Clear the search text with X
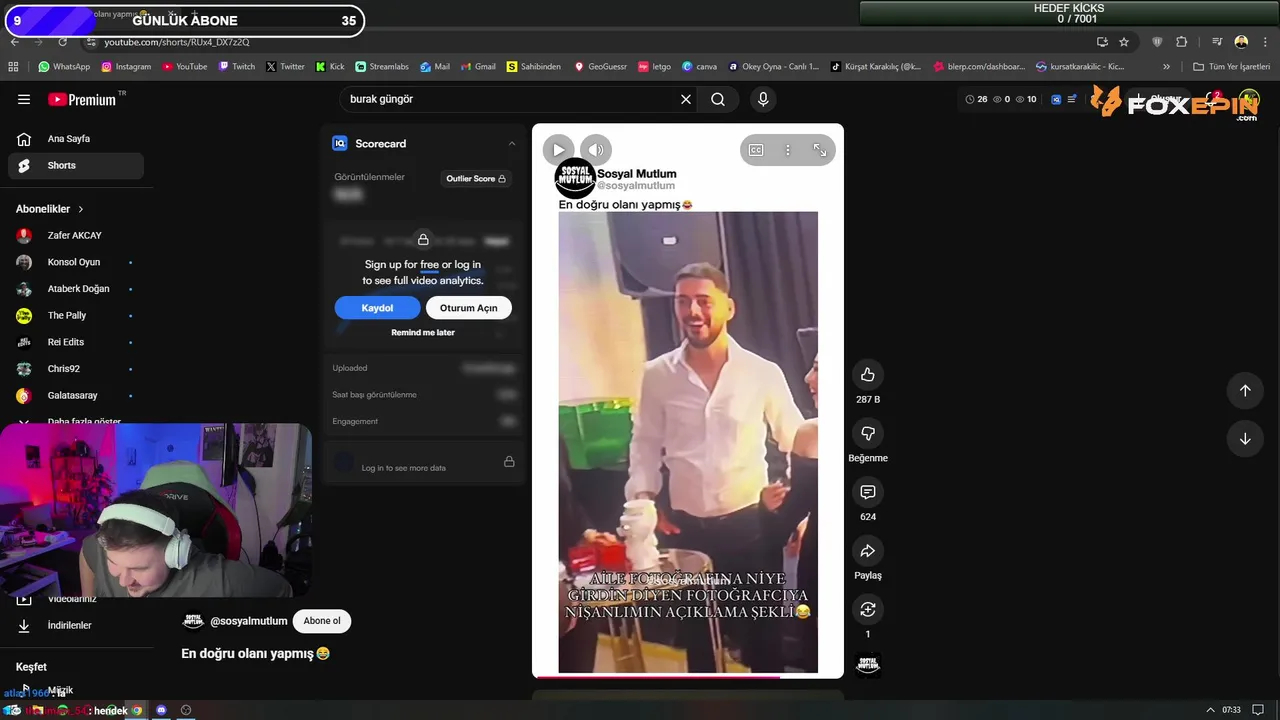This screenshot has width=1280, height=720. [686, 99]
